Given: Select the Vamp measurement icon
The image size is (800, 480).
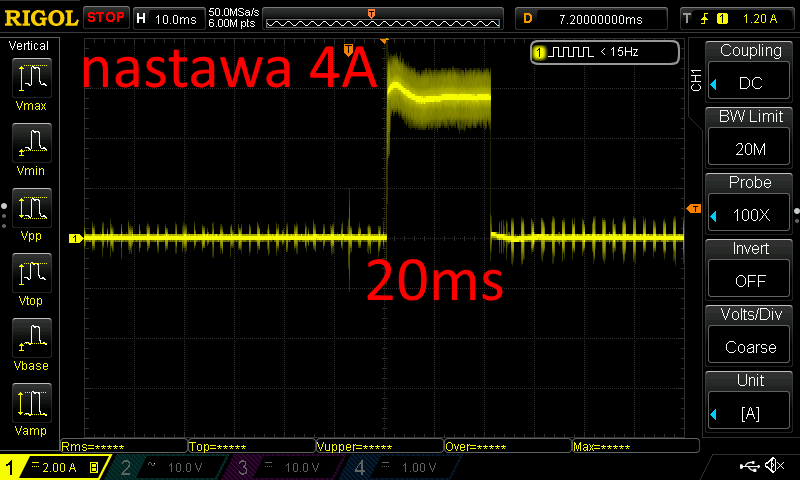Looking at the screenshot, I should pyautogui.click(x=32, y=402).
